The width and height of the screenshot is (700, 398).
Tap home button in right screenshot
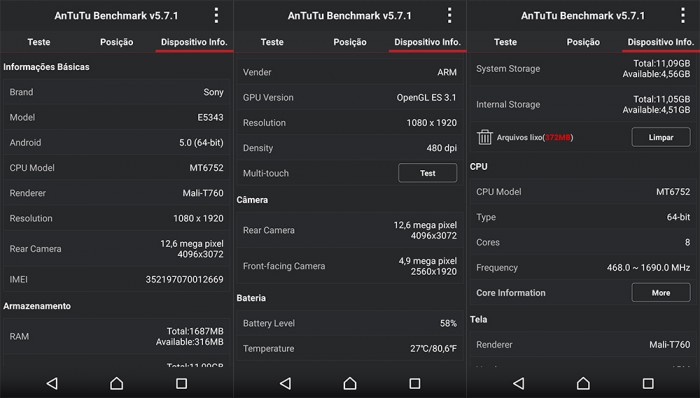point(583,383)
